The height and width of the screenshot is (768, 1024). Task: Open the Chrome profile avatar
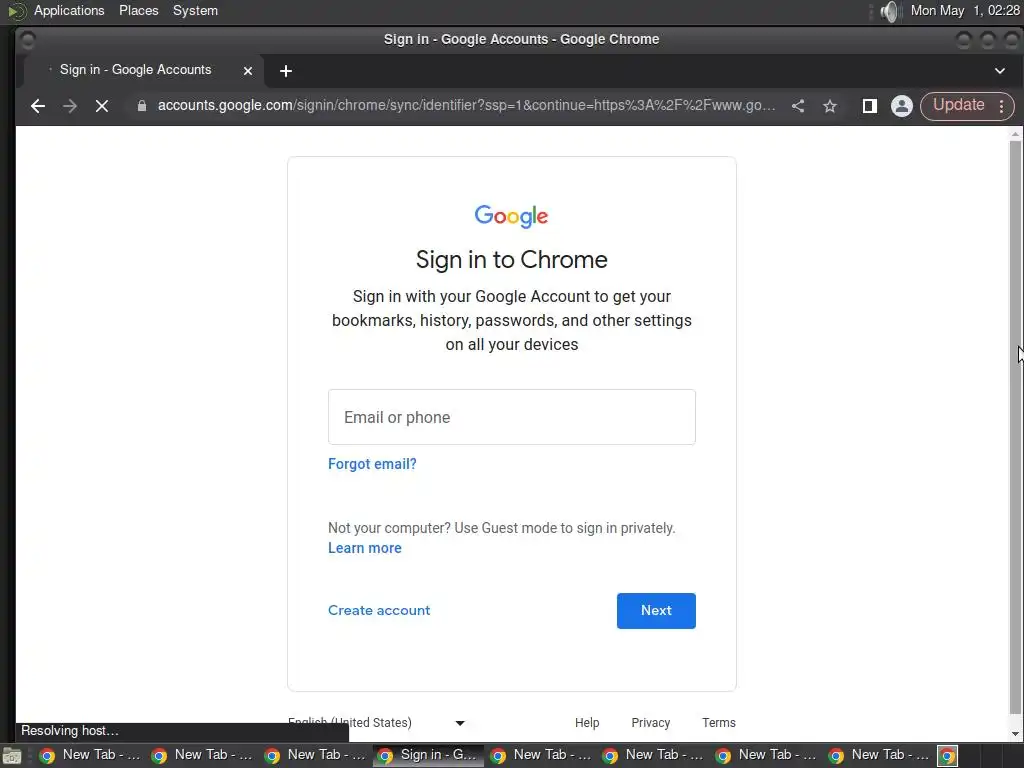point(902,106)
